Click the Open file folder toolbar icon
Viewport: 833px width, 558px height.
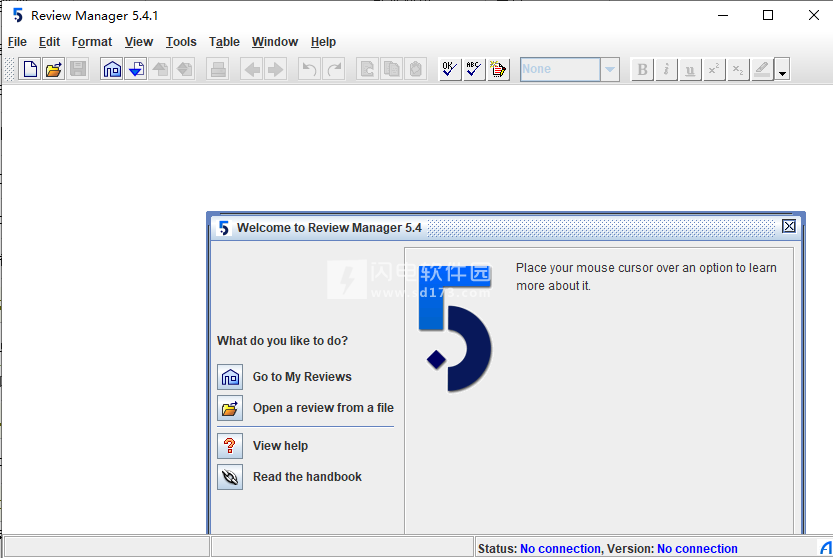coord(54,69)
